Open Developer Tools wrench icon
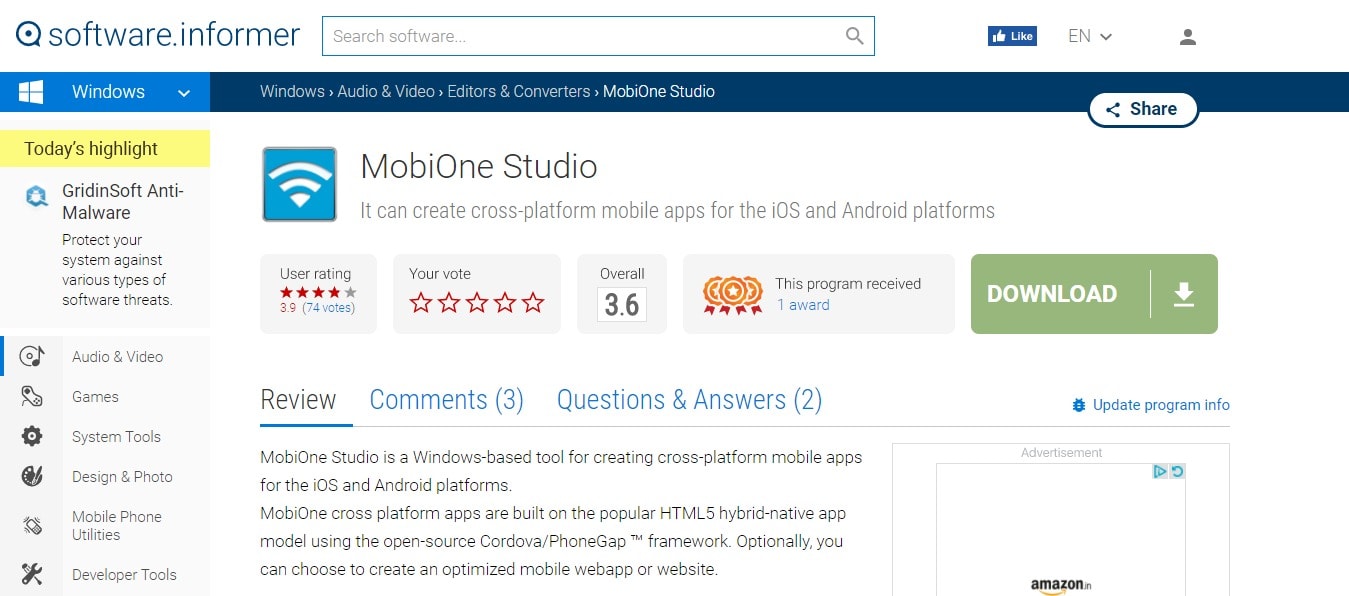Screen dimensions: 1349x596 click(32, 574)
